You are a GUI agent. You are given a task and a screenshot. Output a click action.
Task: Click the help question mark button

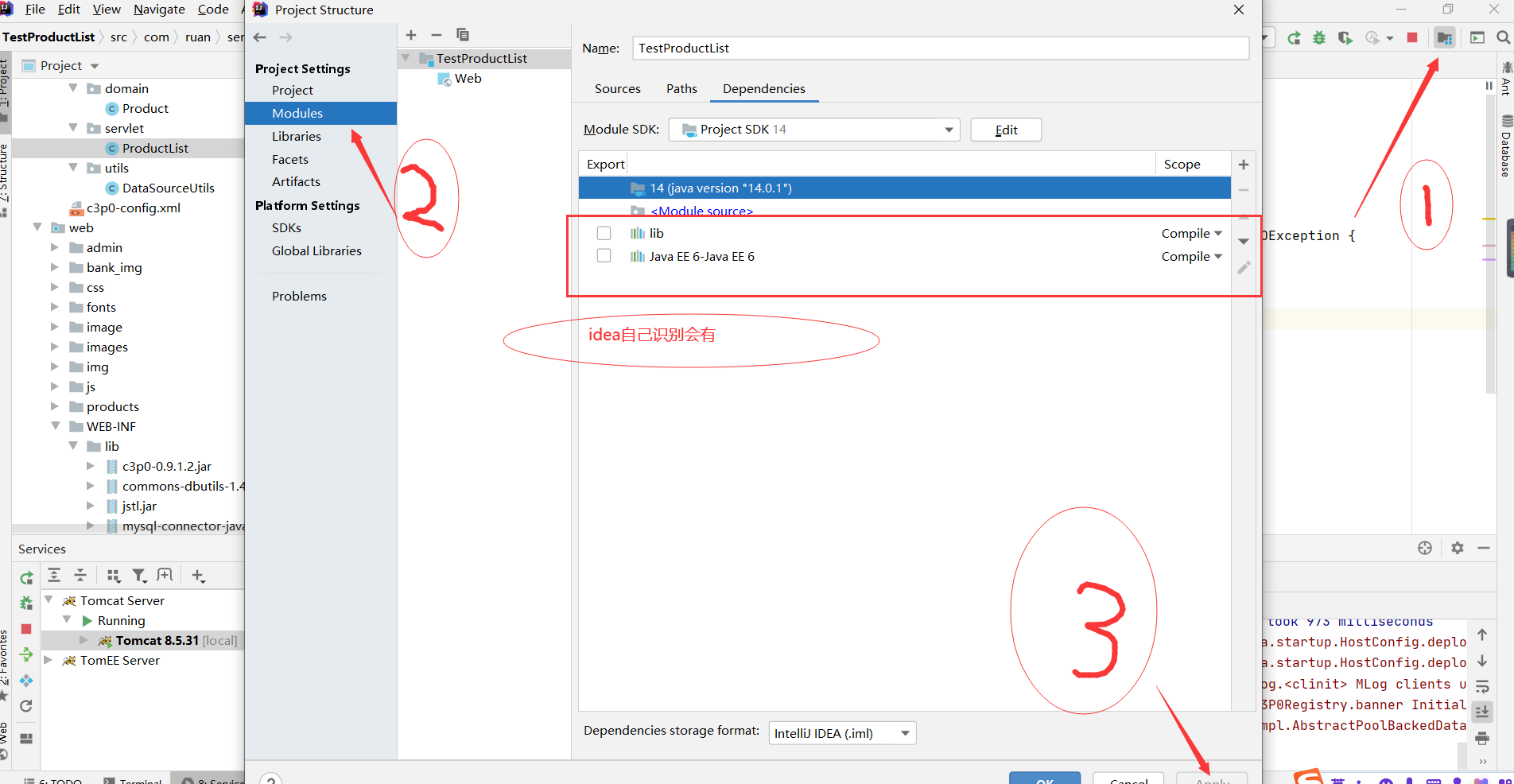(271, 779)
